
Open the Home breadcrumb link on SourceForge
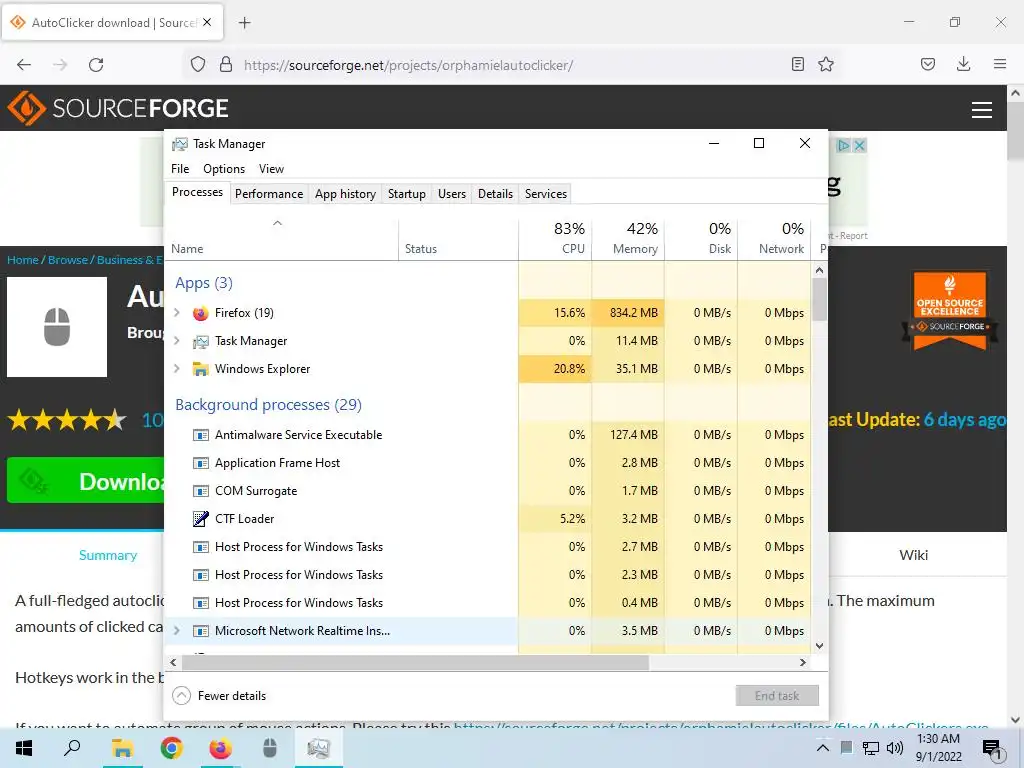pyautogui.click(x=23, y=260)
